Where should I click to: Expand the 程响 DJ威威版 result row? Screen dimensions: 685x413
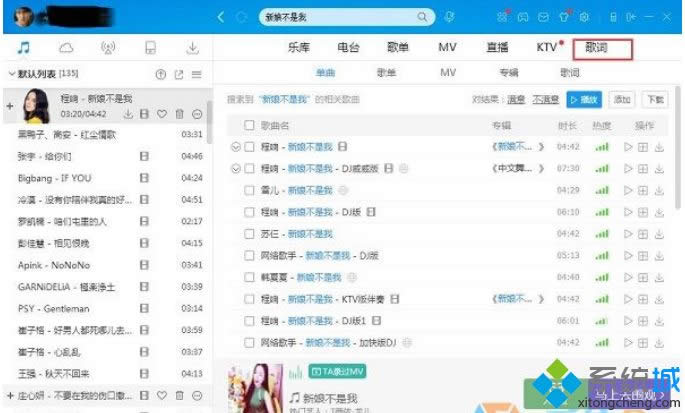[x=236, y=168]
